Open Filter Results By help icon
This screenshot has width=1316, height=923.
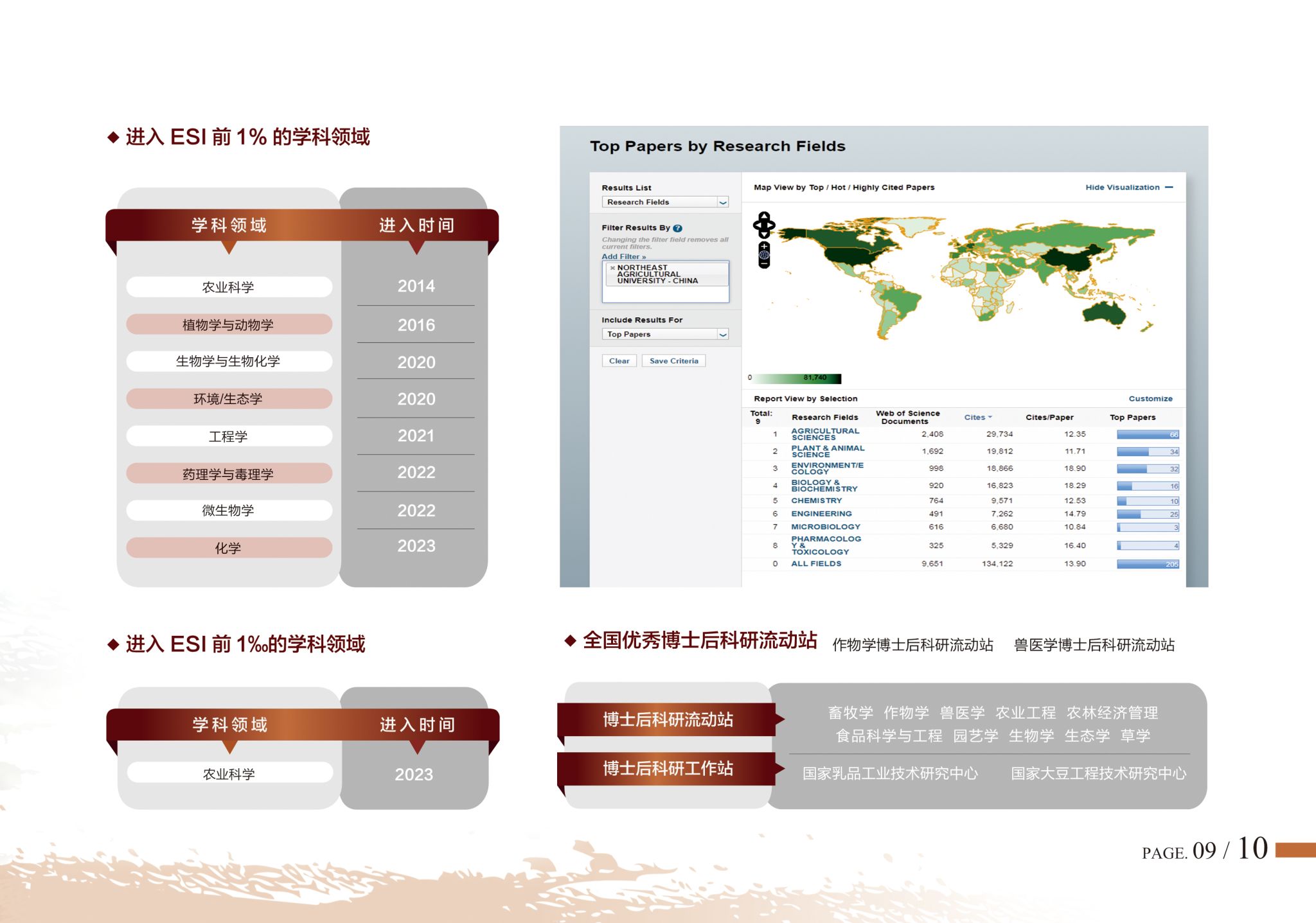(x=677, y=228)
